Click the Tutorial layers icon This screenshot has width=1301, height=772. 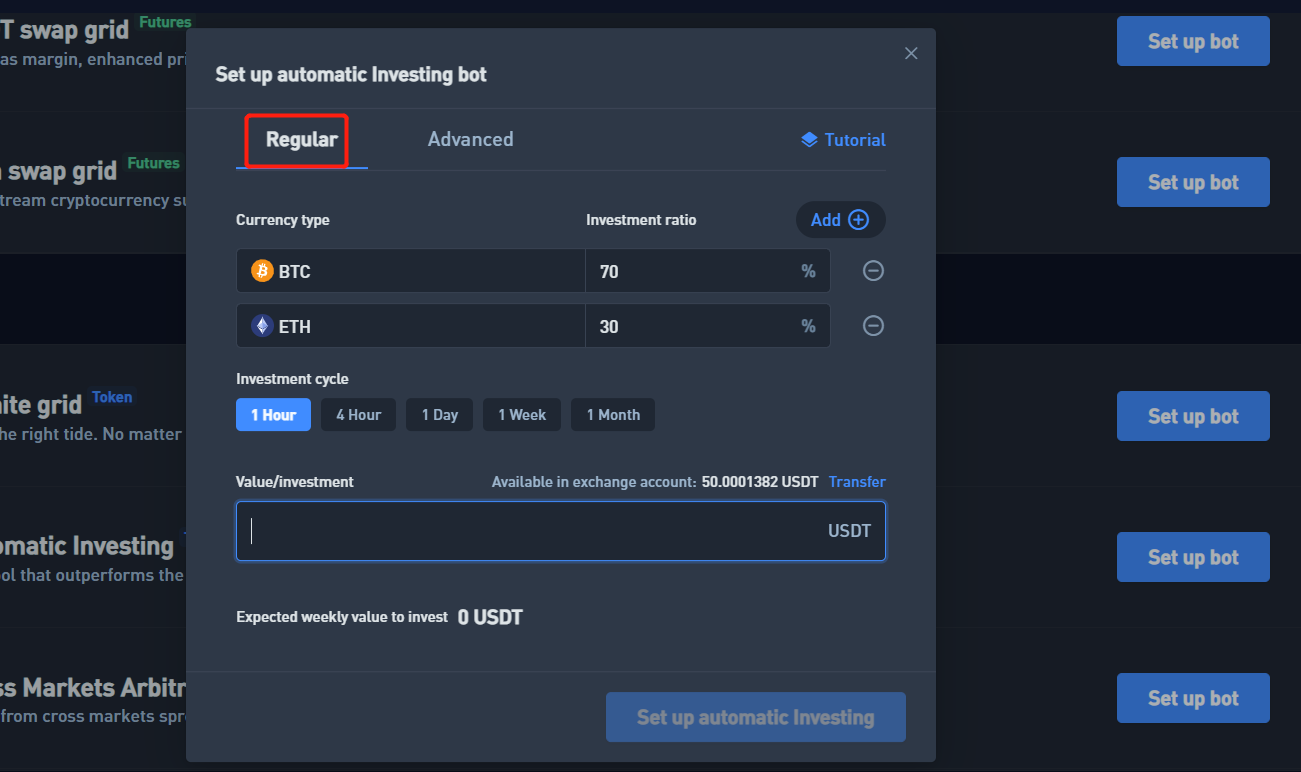tap(810, 140)
